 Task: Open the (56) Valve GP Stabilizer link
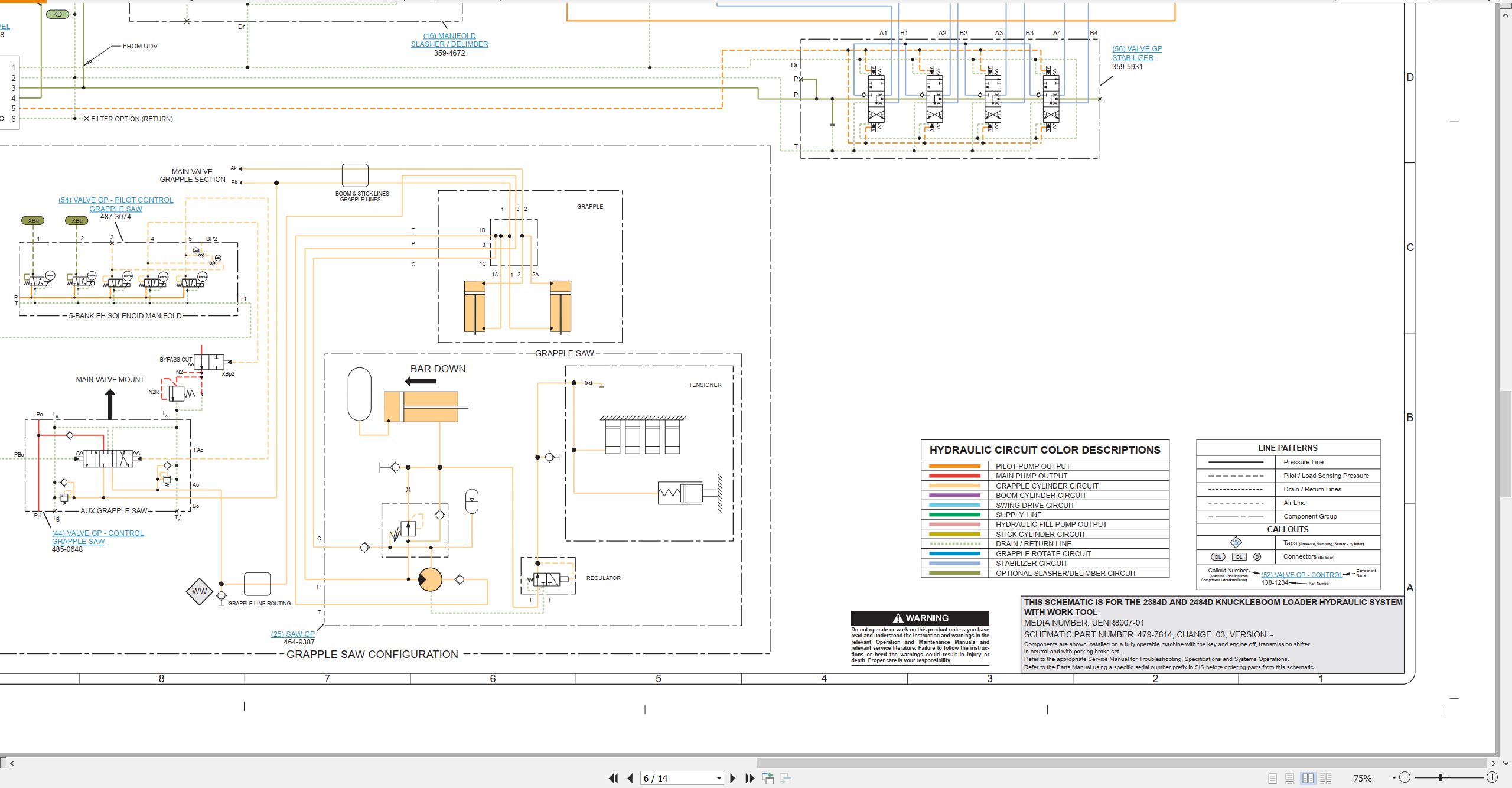[1137, 53]
